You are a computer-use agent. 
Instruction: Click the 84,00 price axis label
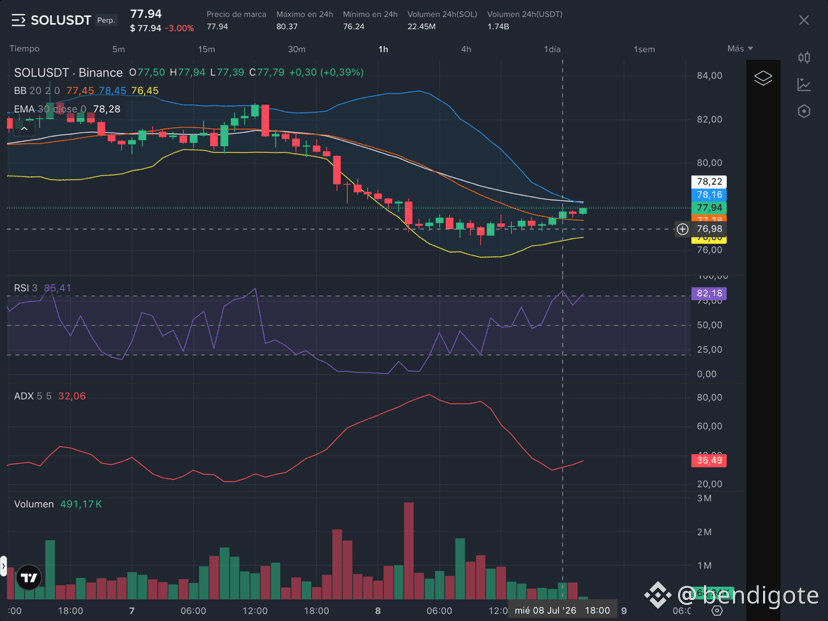point(709,76)
